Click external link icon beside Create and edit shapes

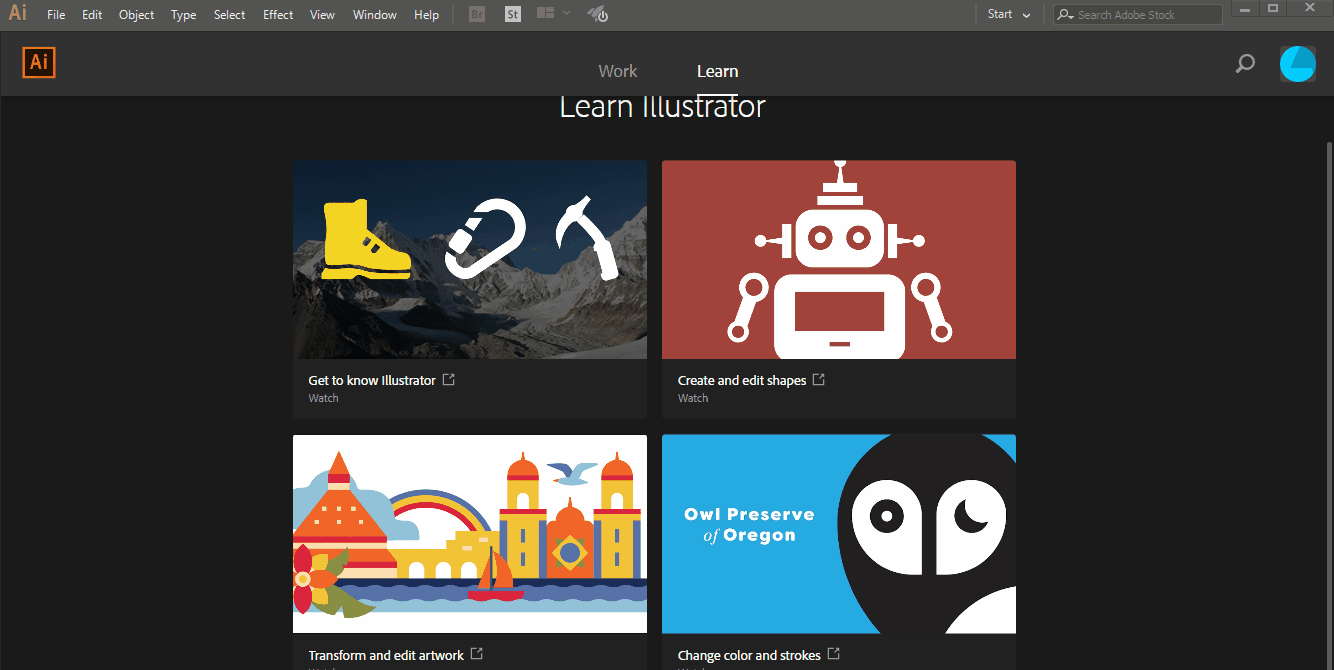click(819, 380)
